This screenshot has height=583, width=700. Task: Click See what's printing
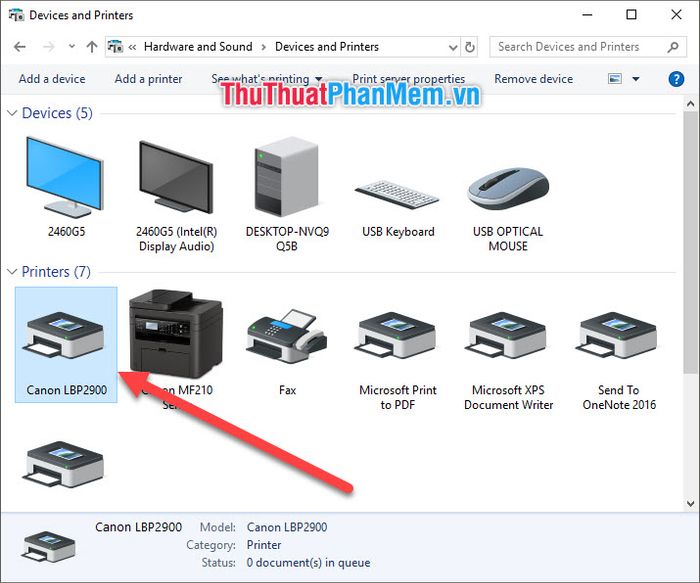click(x=260, y=79)
